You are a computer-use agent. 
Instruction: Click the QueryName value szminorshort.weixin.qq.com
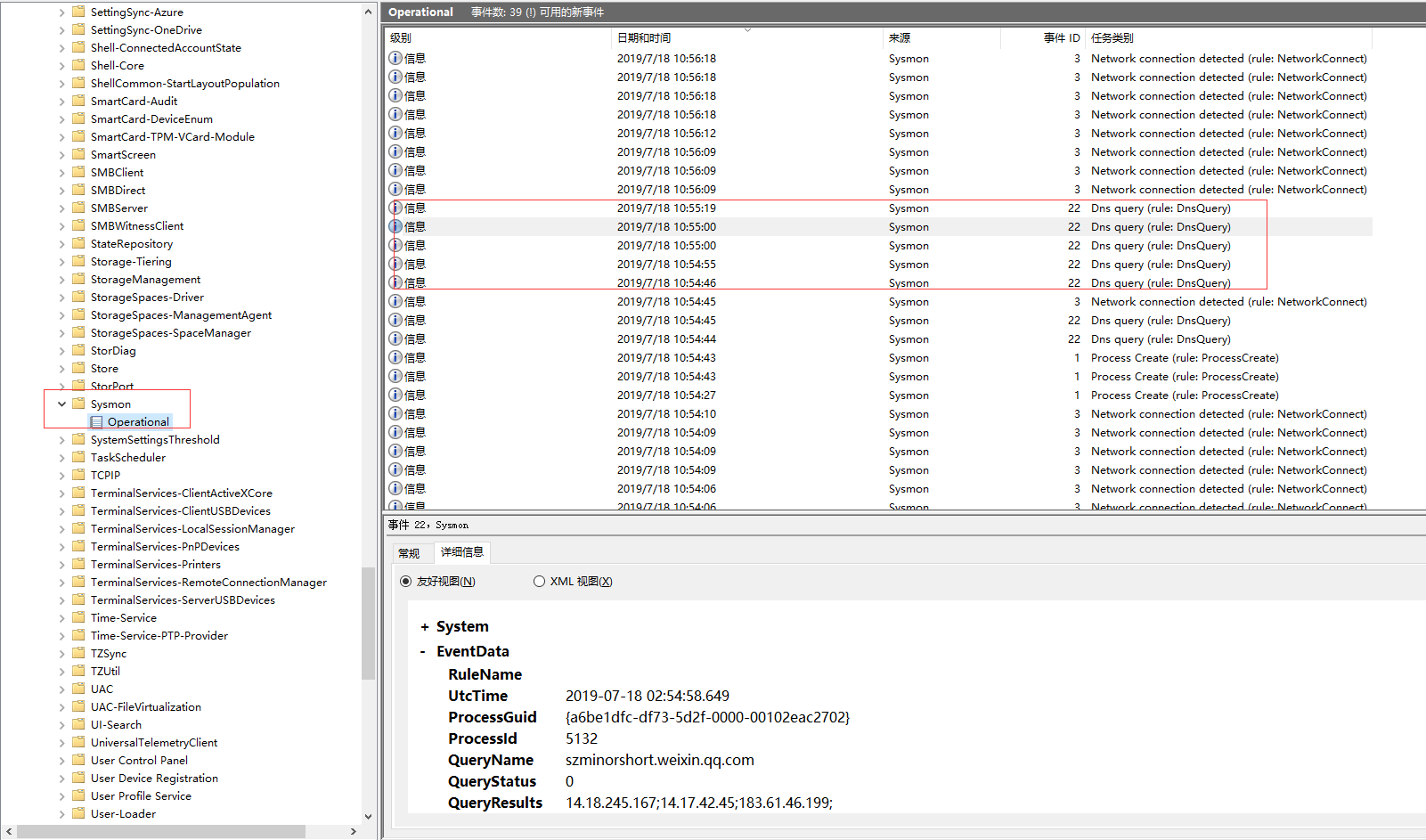pyautogui.click(x=659, y=760)
